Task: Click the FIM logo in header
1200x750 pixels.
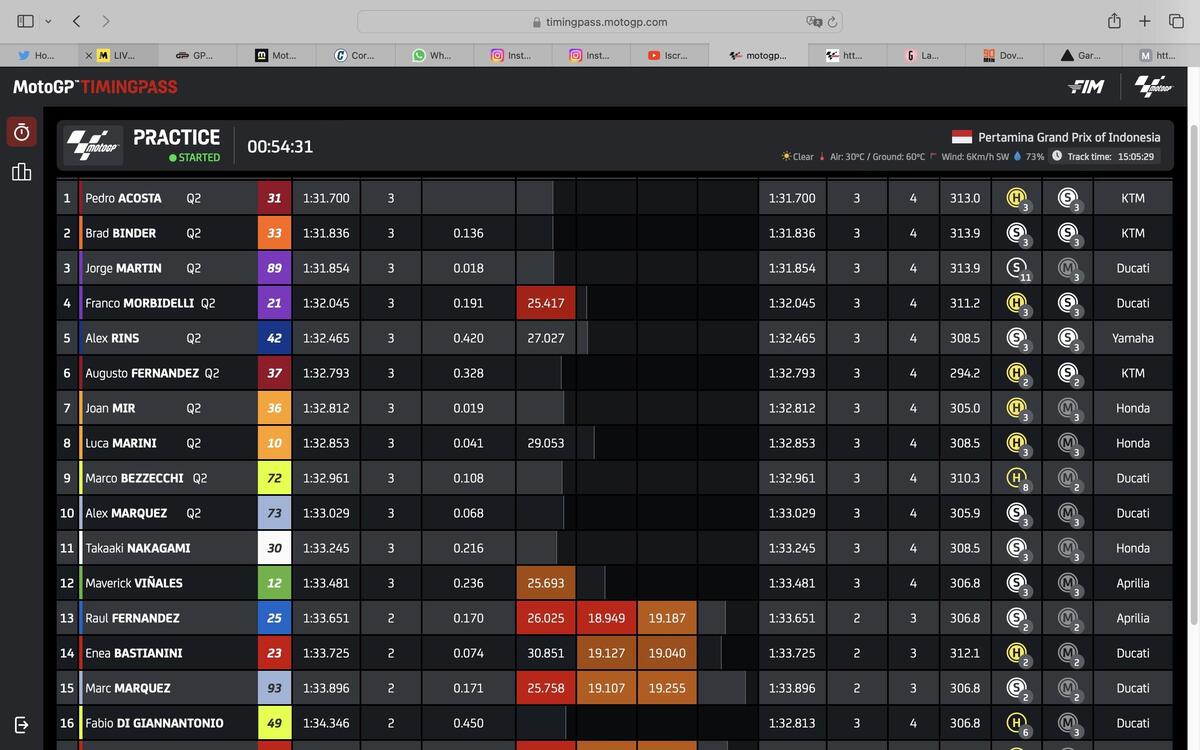Action: click(1086, 87)
